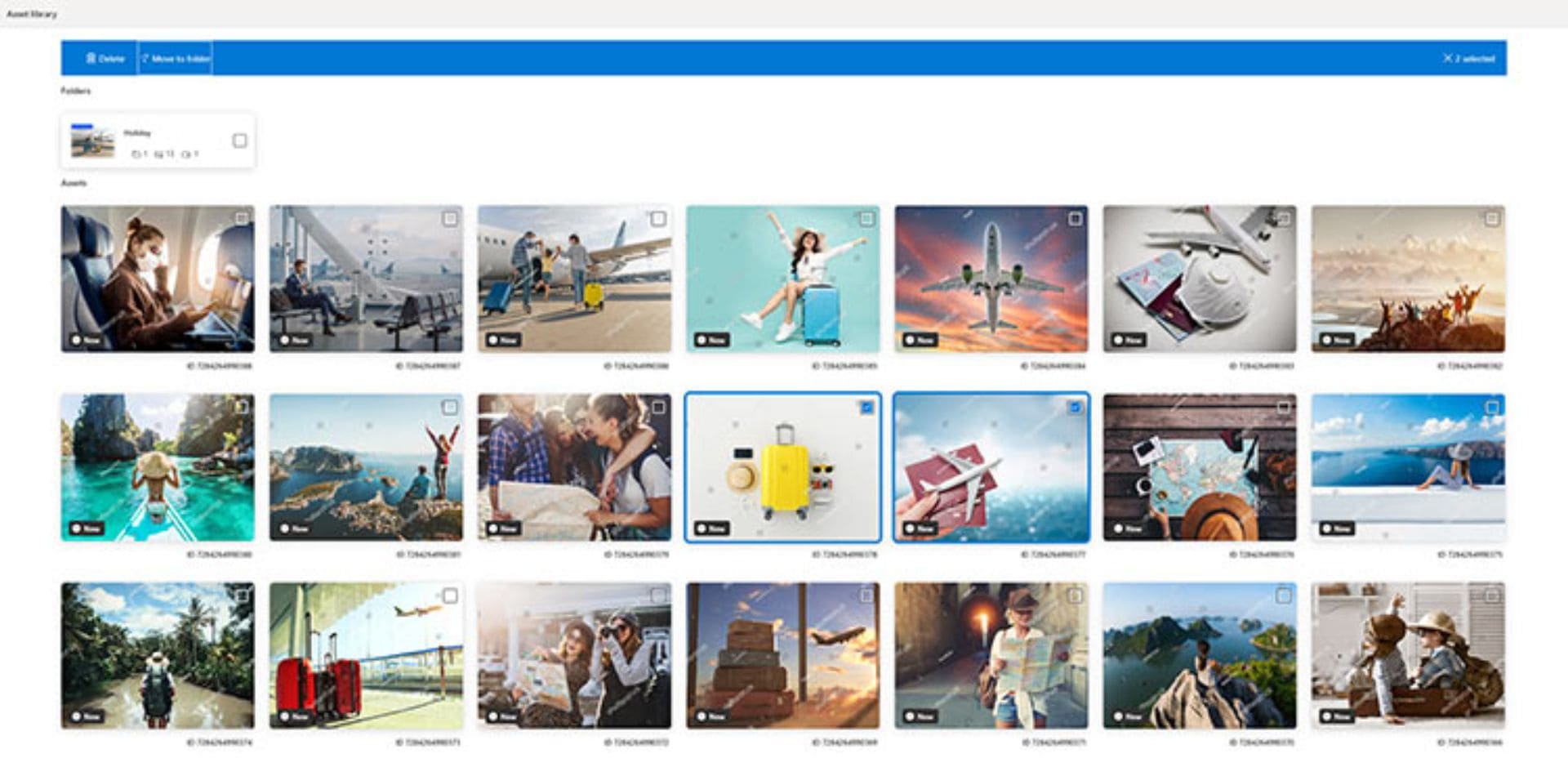Open the friends reading map thumbnail
This screenshot has height=776, width=1568.
(x=574, y=466)
